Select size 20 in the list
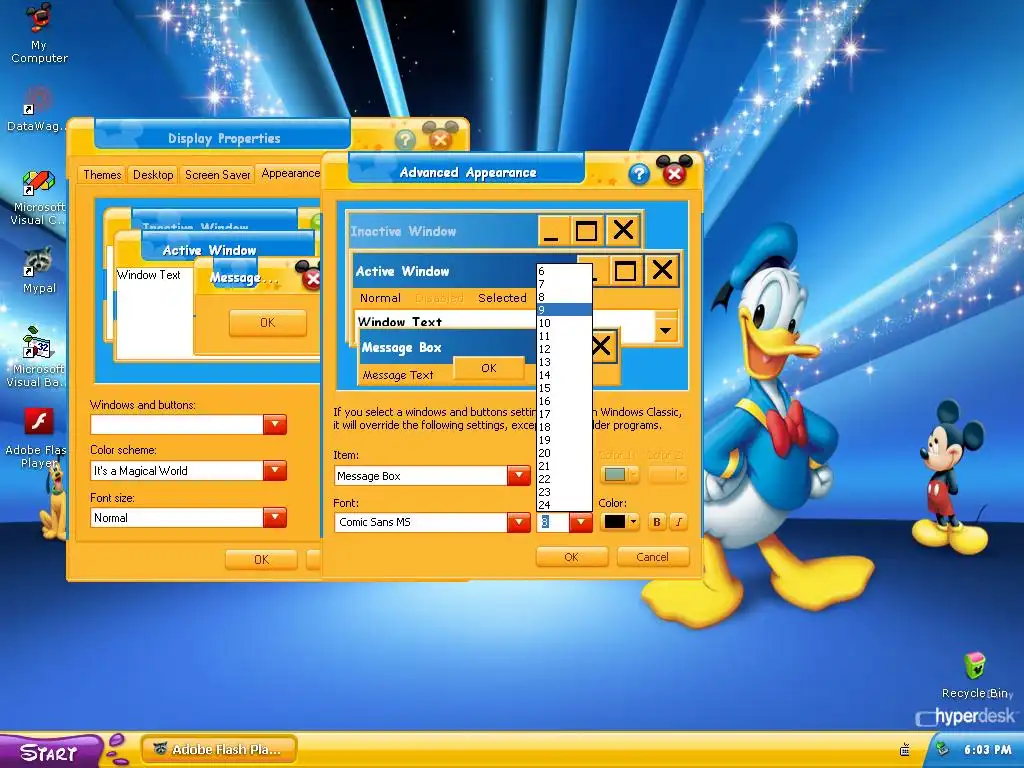 coord(564,453)
